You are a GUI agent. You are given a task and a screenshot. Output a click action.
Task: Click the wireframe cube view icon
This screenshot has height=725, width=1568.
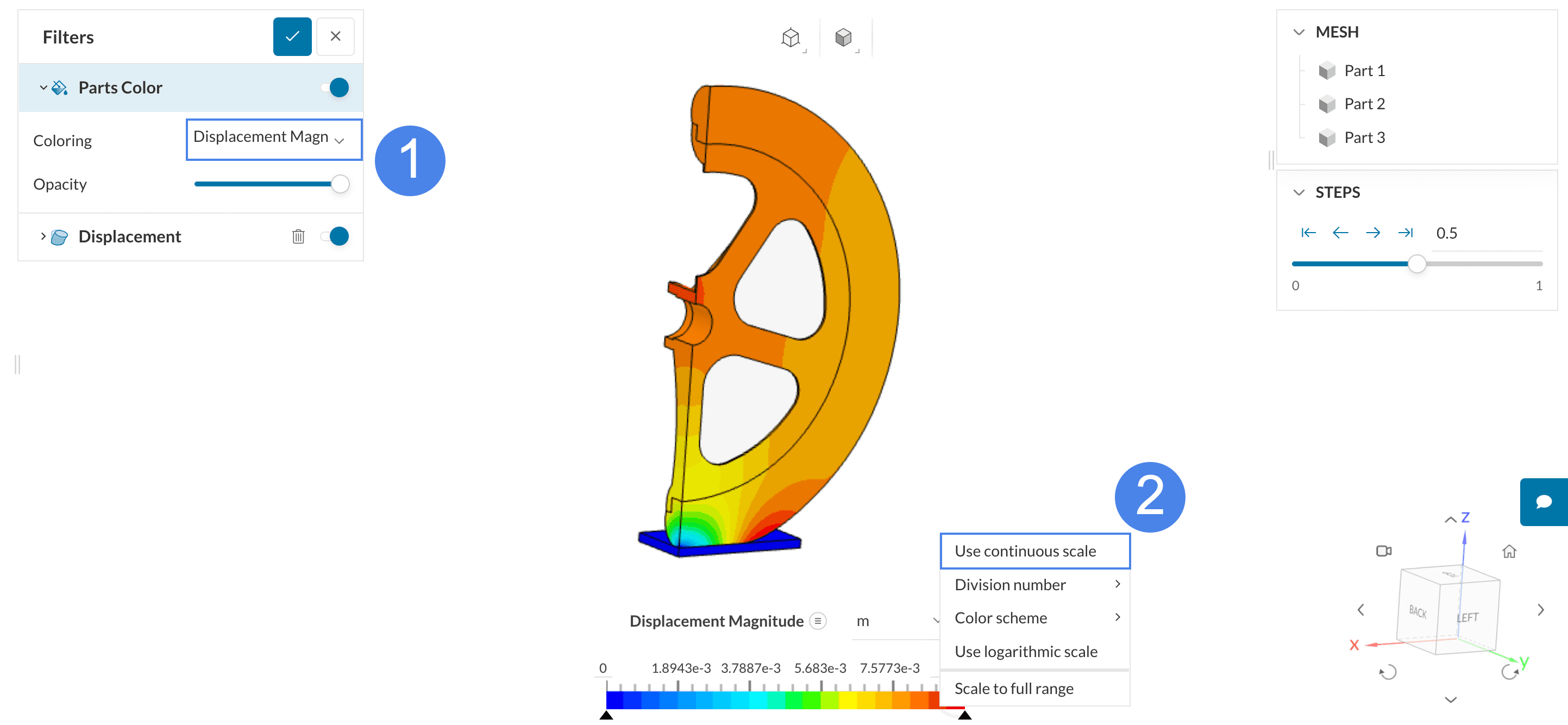point(790,37)
